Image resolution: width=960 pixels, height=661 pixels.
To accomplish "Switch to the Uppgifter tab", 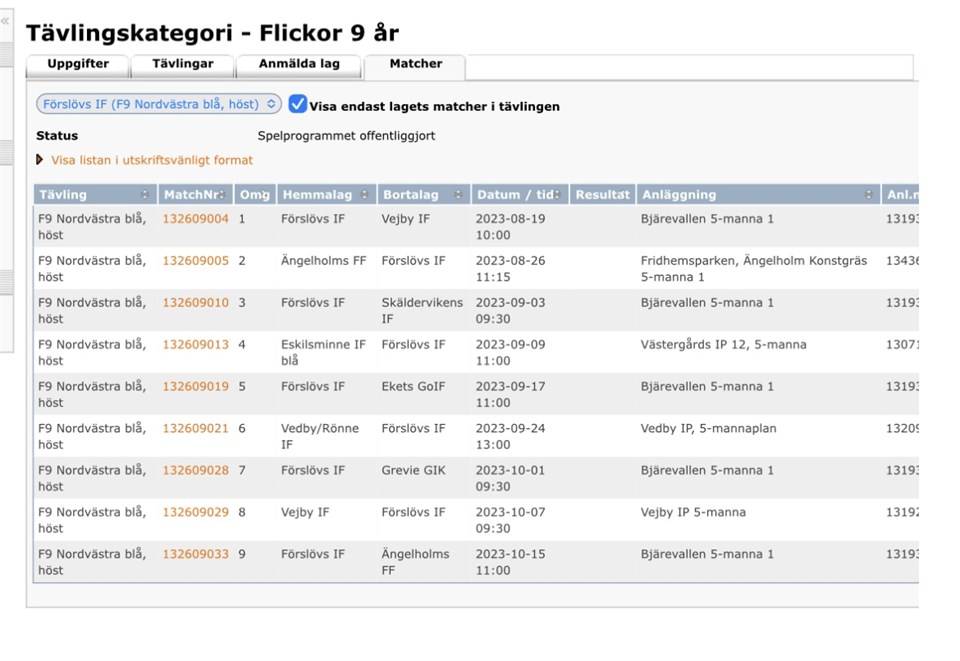I will click(x=78, y=64).
